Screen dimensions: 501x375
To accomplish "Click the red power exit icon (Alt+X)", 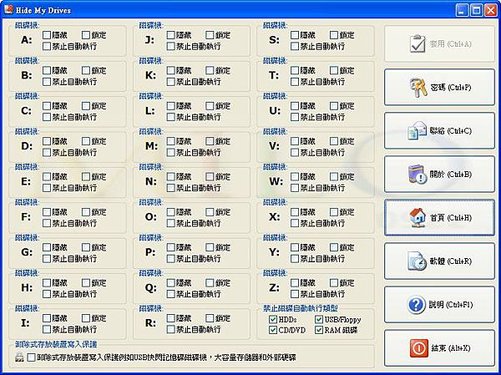I will tap(419, 348).
